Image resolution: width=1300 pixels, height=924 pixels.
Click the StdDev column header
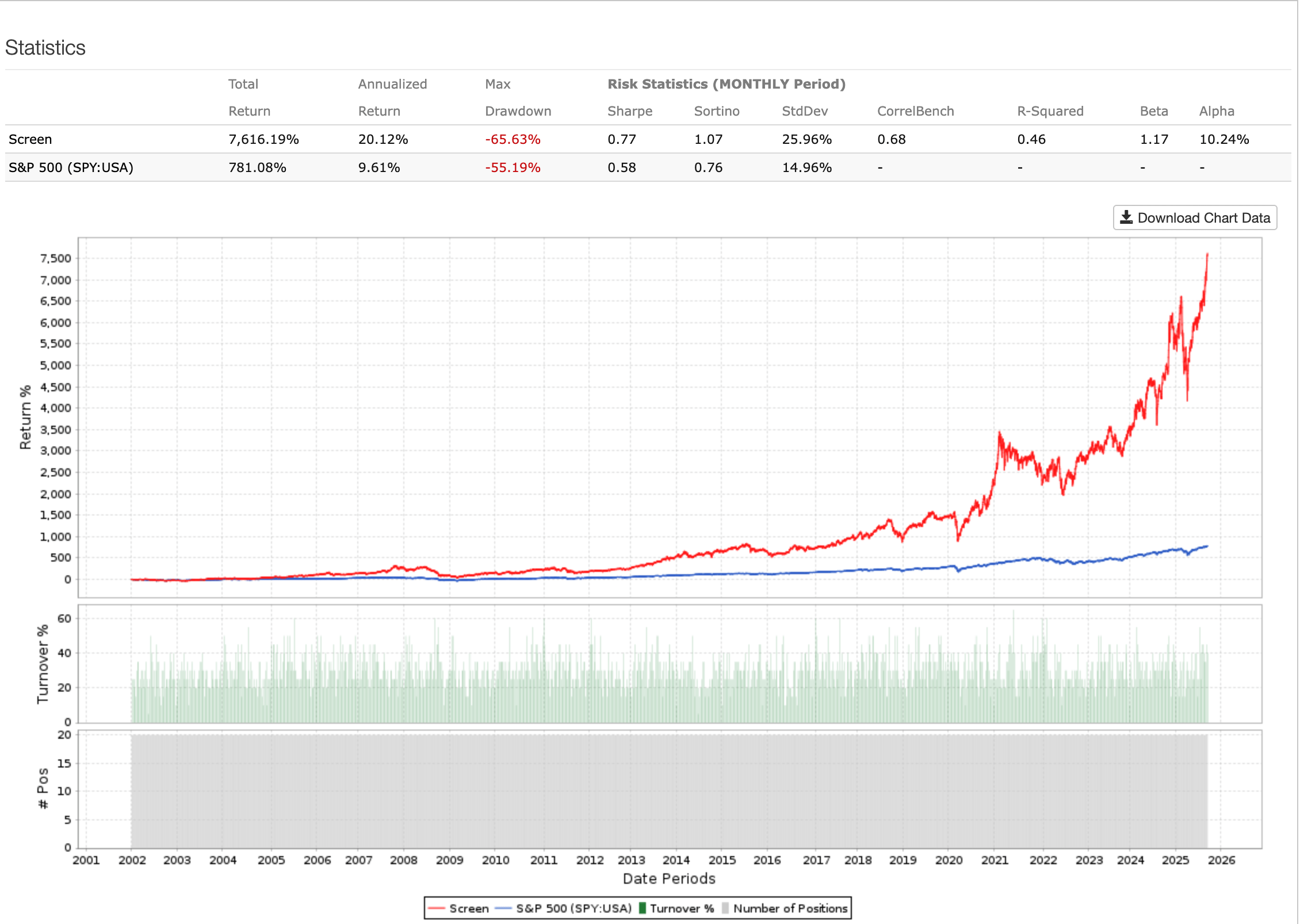coord(804,111)
